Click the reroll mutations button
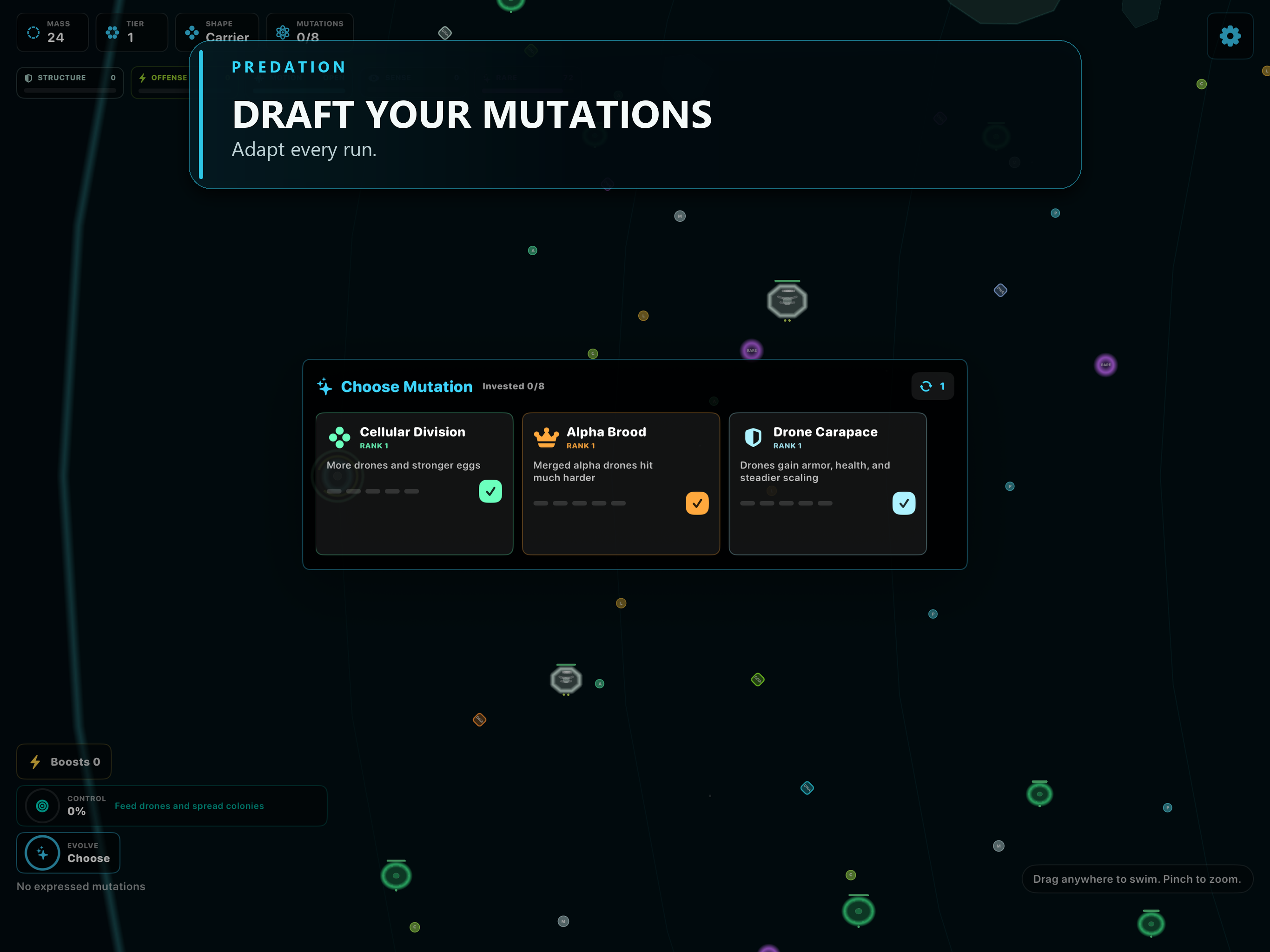 (933, 386)
